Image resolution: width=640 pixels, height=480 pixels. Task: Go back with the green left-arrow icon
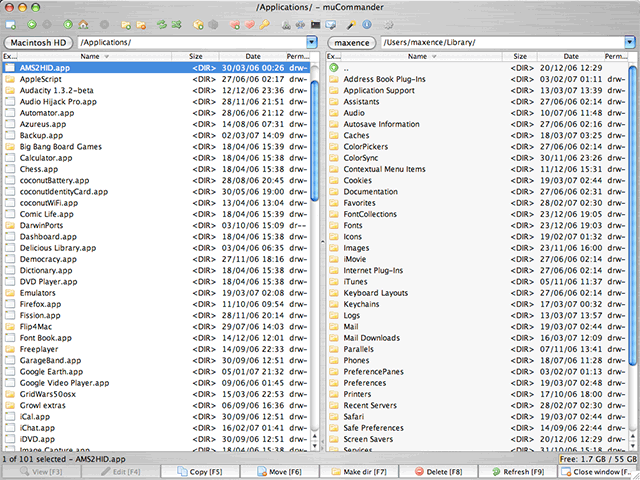click(x=32, y=25)
